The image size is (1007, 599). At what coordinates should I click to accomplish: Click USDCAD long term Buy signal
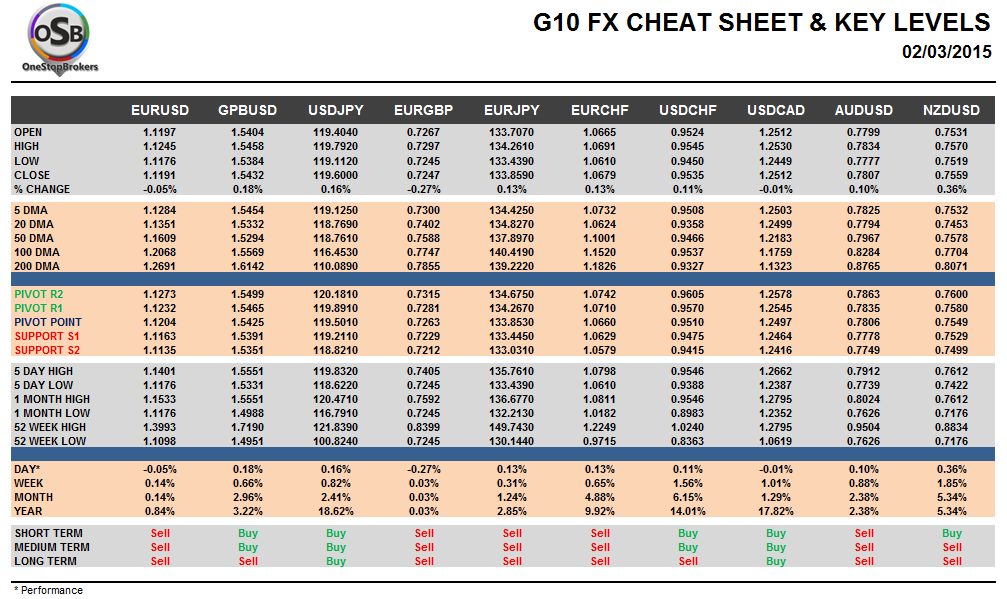tap(776, 561)
